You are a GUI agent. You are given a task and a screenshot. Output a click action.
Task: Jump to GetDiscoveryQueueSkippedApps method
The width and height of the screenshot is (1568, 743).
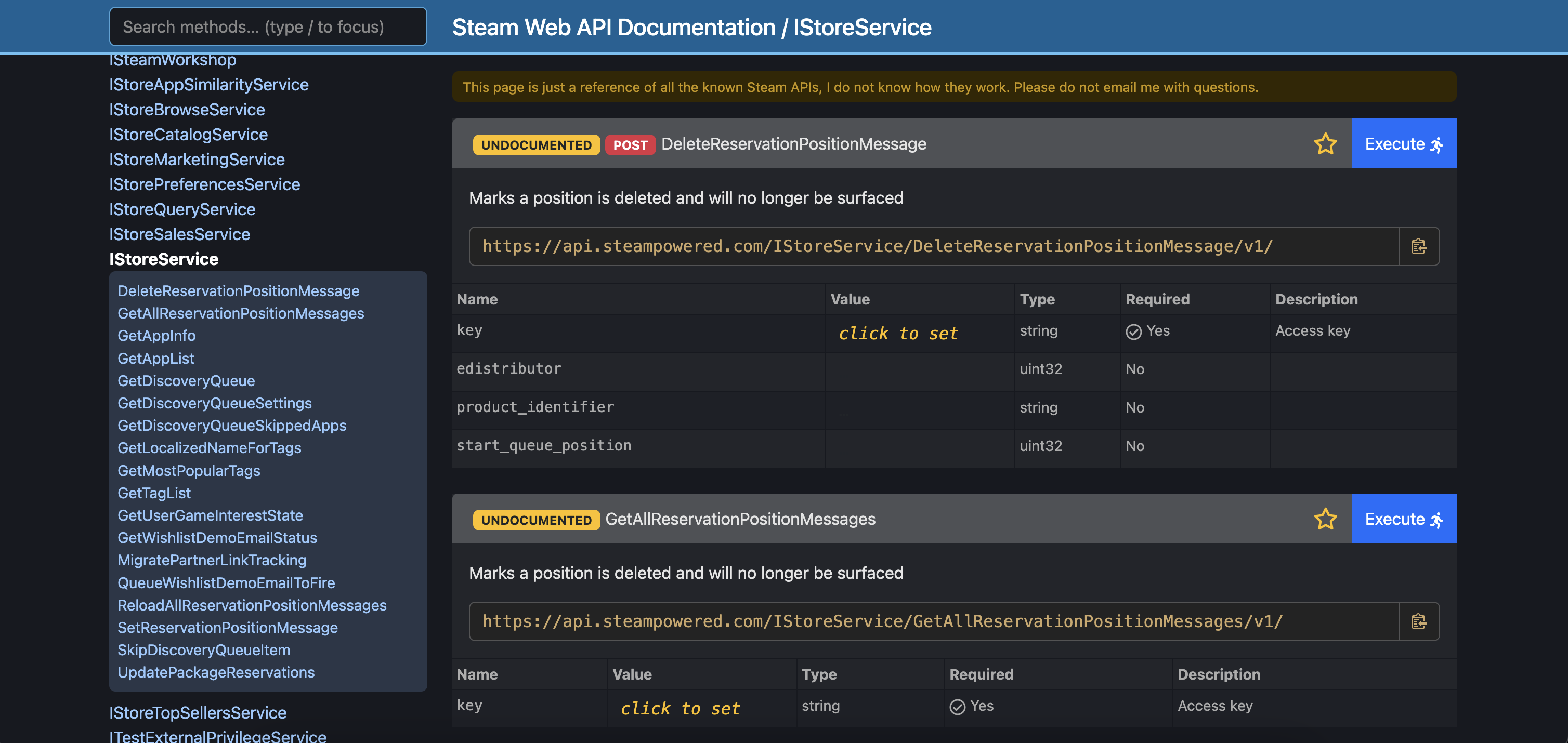[x=232, y=426]
